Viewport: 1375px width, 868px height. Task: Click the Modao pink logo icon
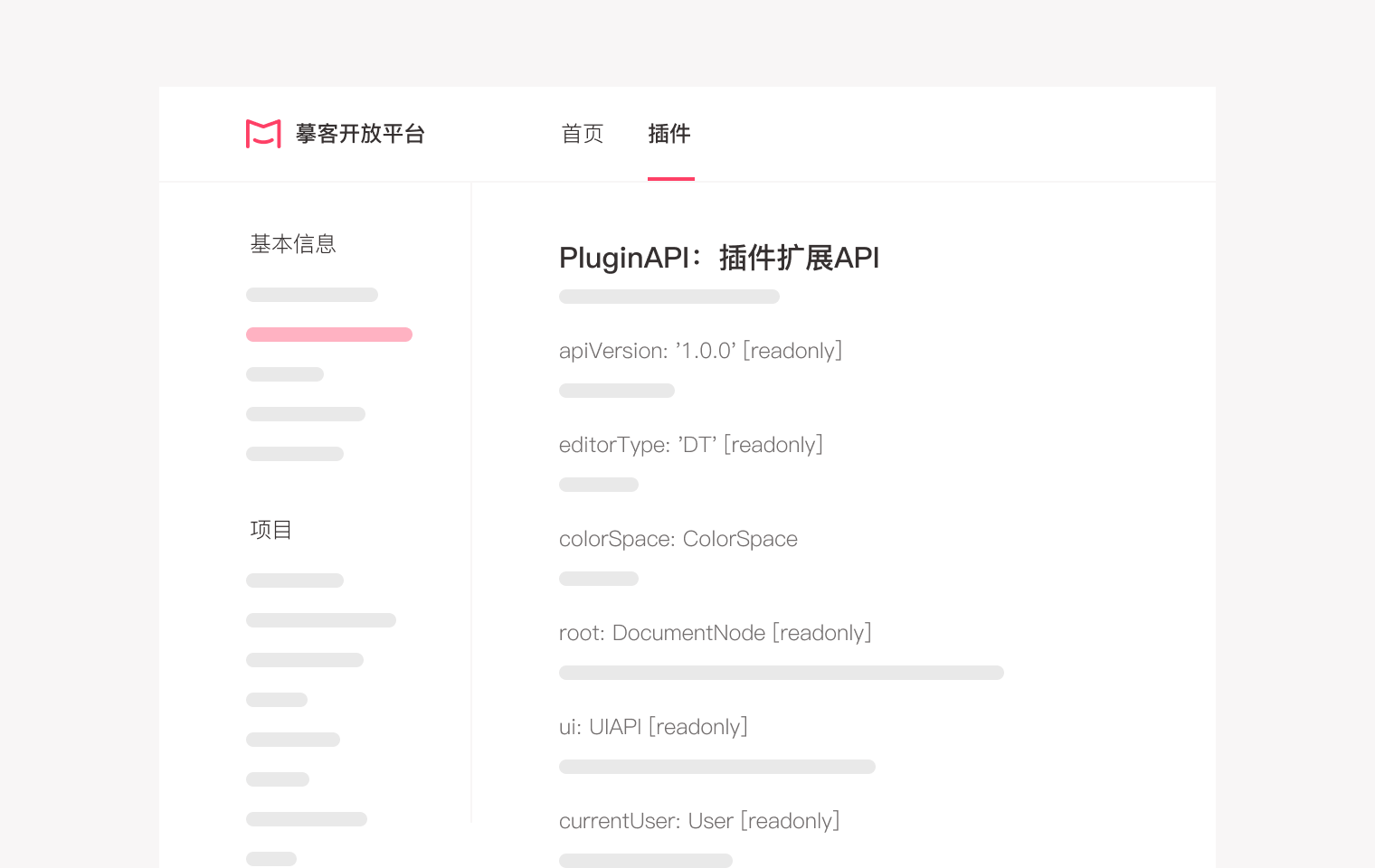263,134
